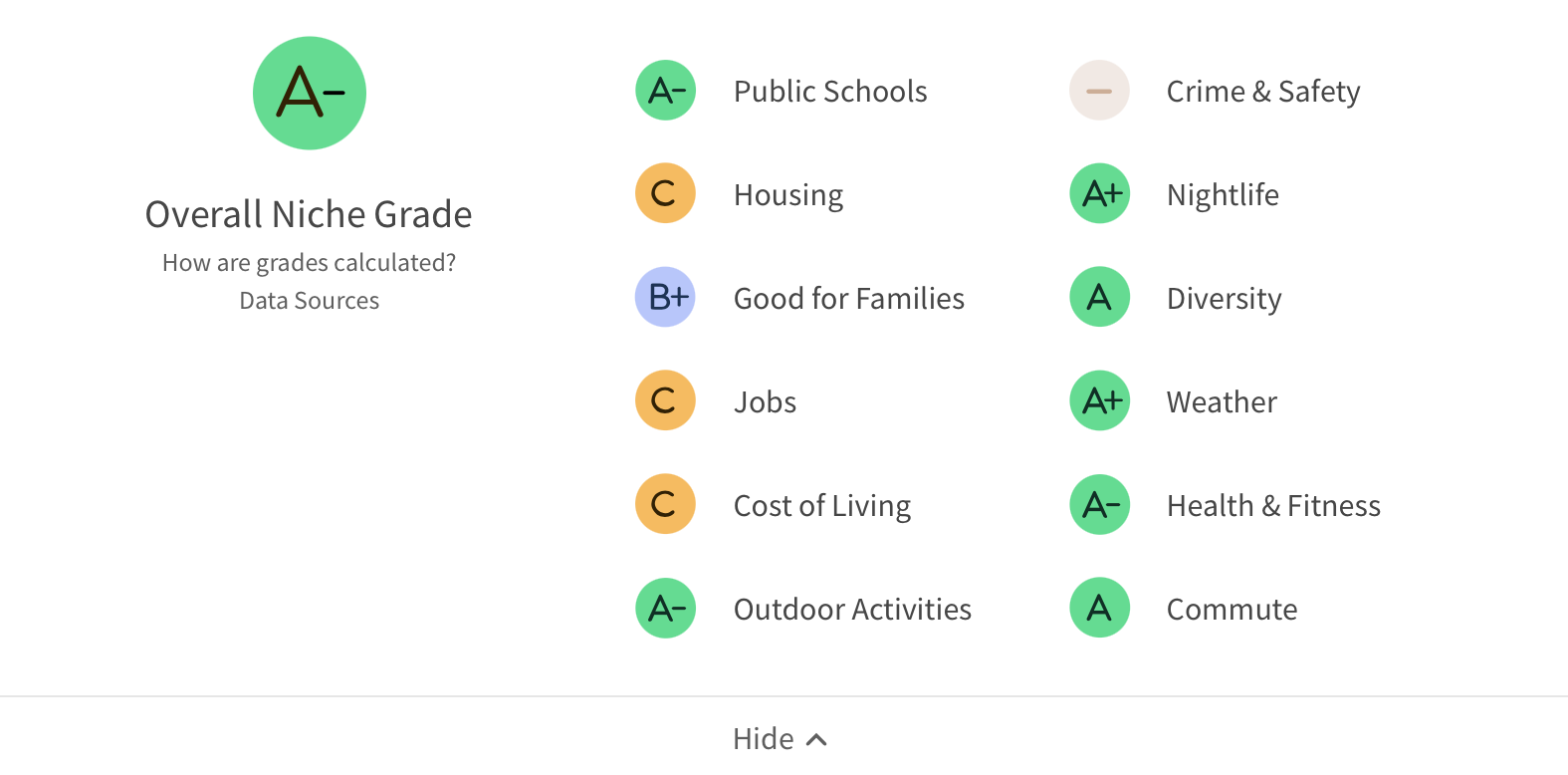
Task: Click the Overall Niche Grade heading
Action: (309, 214)
